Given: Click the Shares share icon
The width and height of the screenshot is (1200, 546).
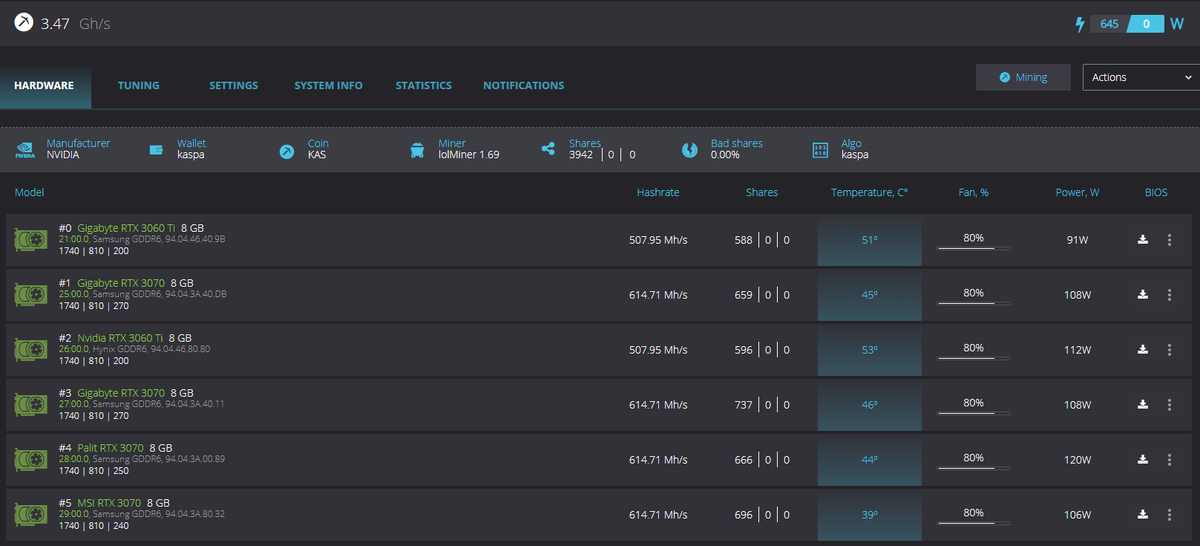Looking at the screenshot, I should pos(548,150).
